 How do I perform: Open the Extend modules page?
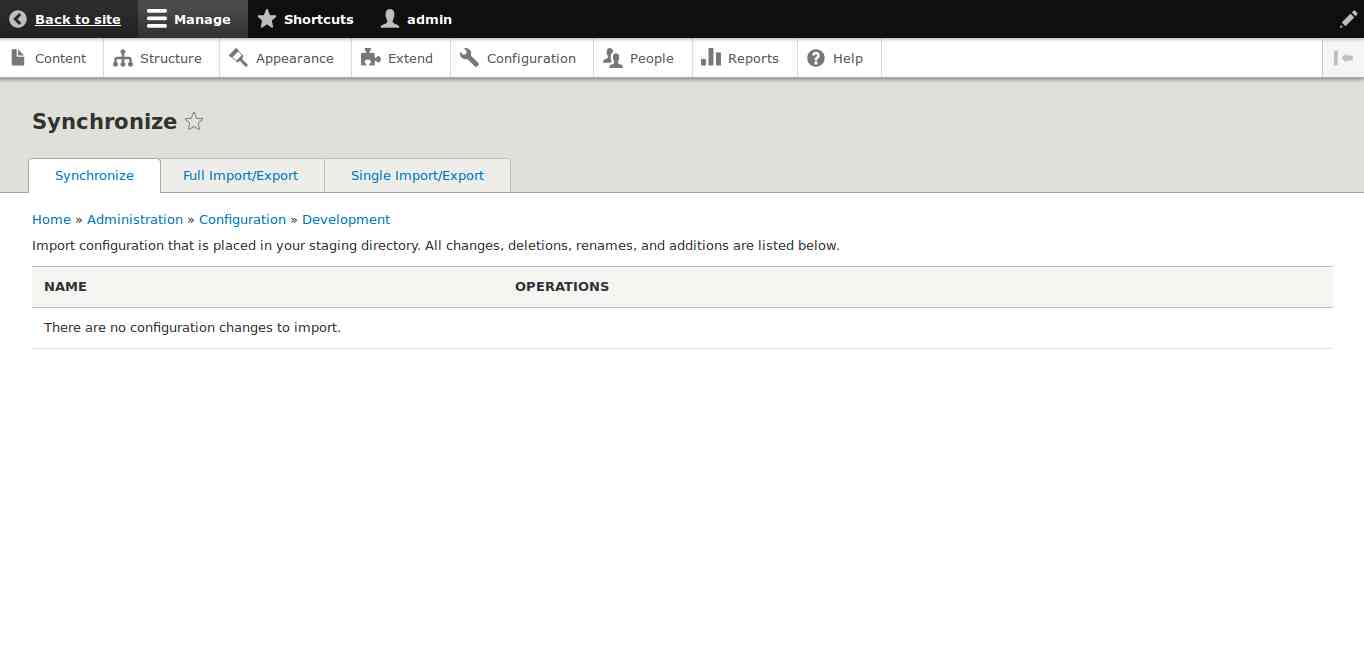point(399,58)
